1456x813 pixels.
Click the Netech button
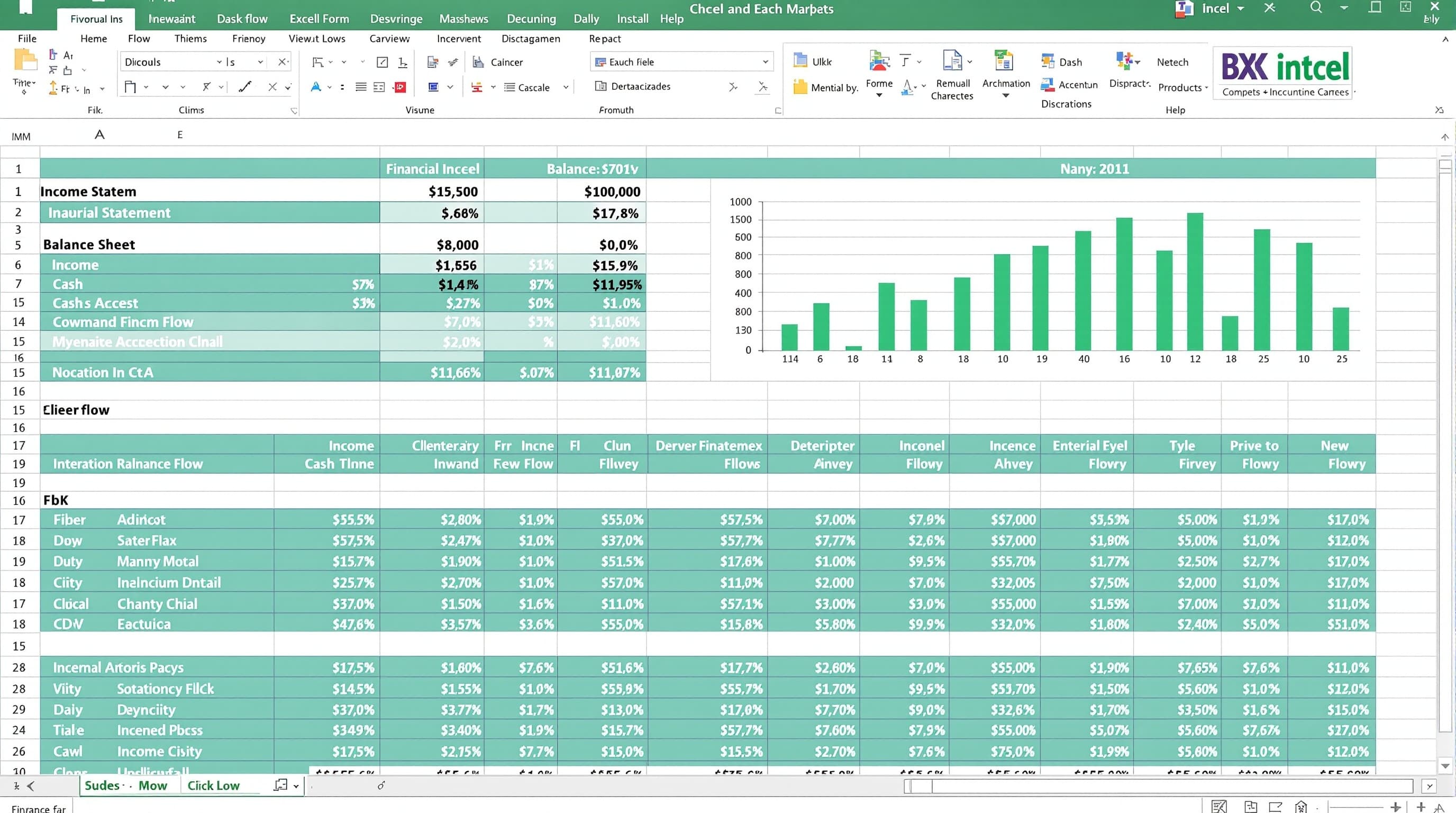1172,62
